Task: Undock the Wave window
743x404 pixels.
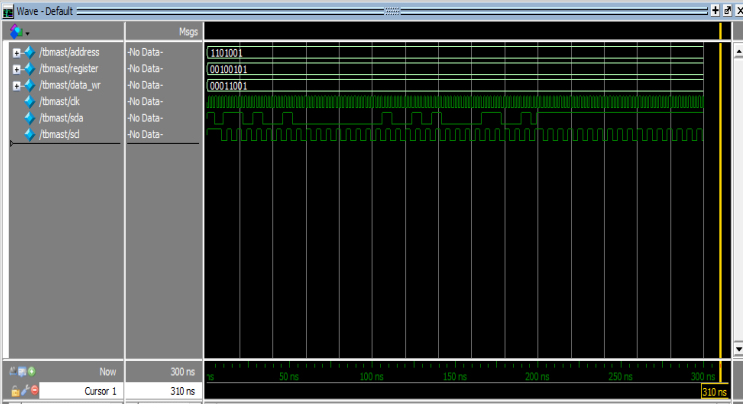Action: click(727, 10)
